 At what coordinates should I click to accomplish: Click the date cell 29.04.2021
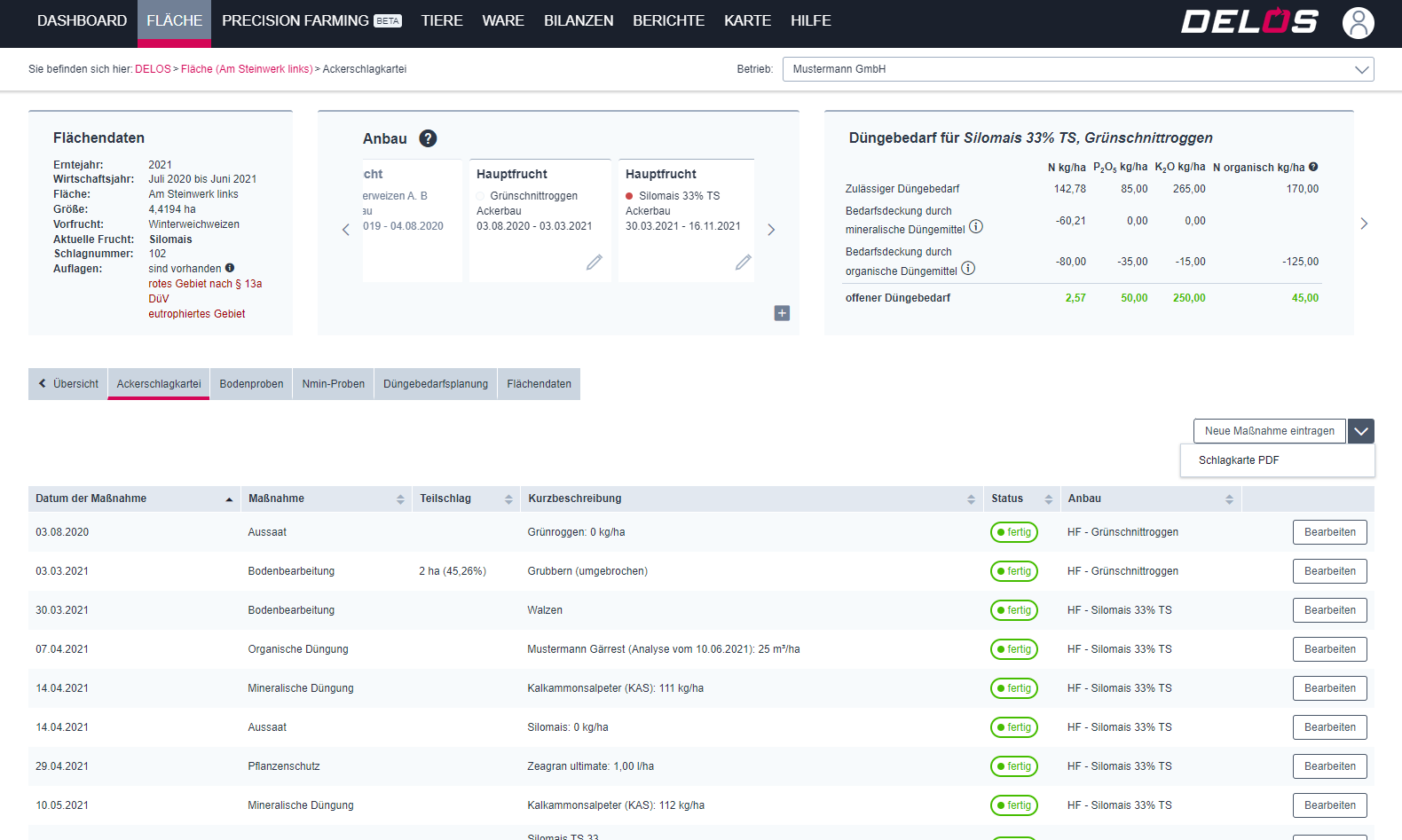pyautogui.click(x=62, y=766)
